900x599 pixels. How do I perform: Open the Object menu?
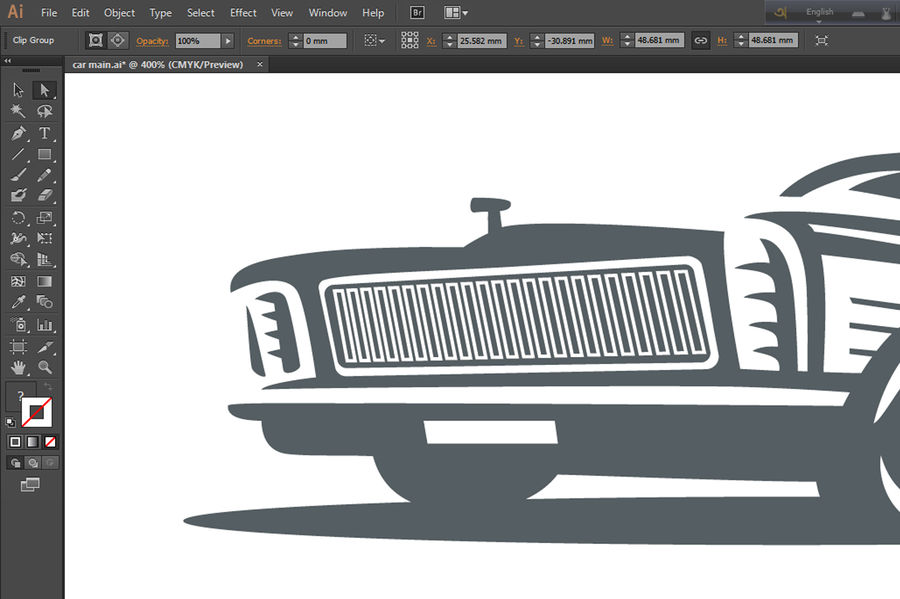(x=119, y=13)
